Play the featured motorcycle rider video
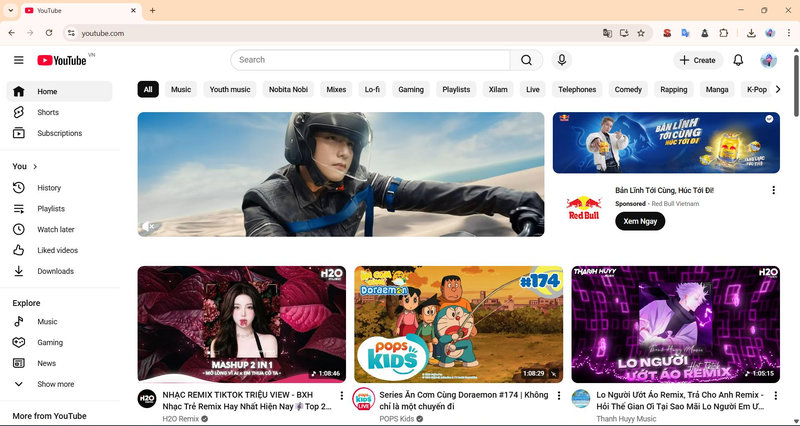The height and width of the screenshot is (426, 800). tap(341, 174)
